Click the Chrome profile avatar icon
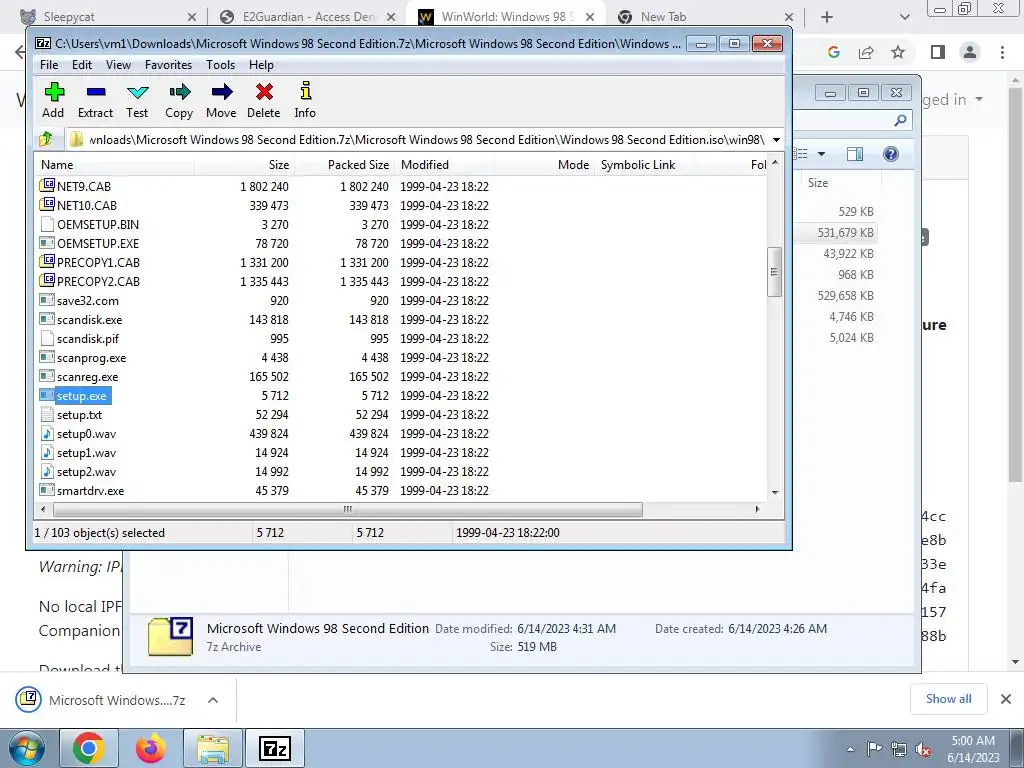1024x768 pixels. point(970,52)
